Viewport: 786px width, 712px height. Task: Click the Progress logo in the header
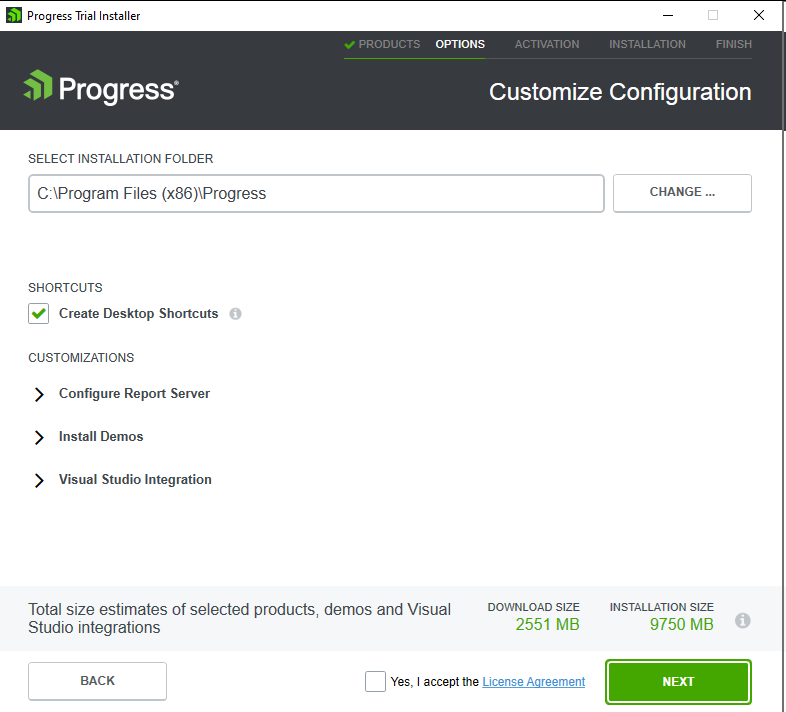(x=101, y=88)
